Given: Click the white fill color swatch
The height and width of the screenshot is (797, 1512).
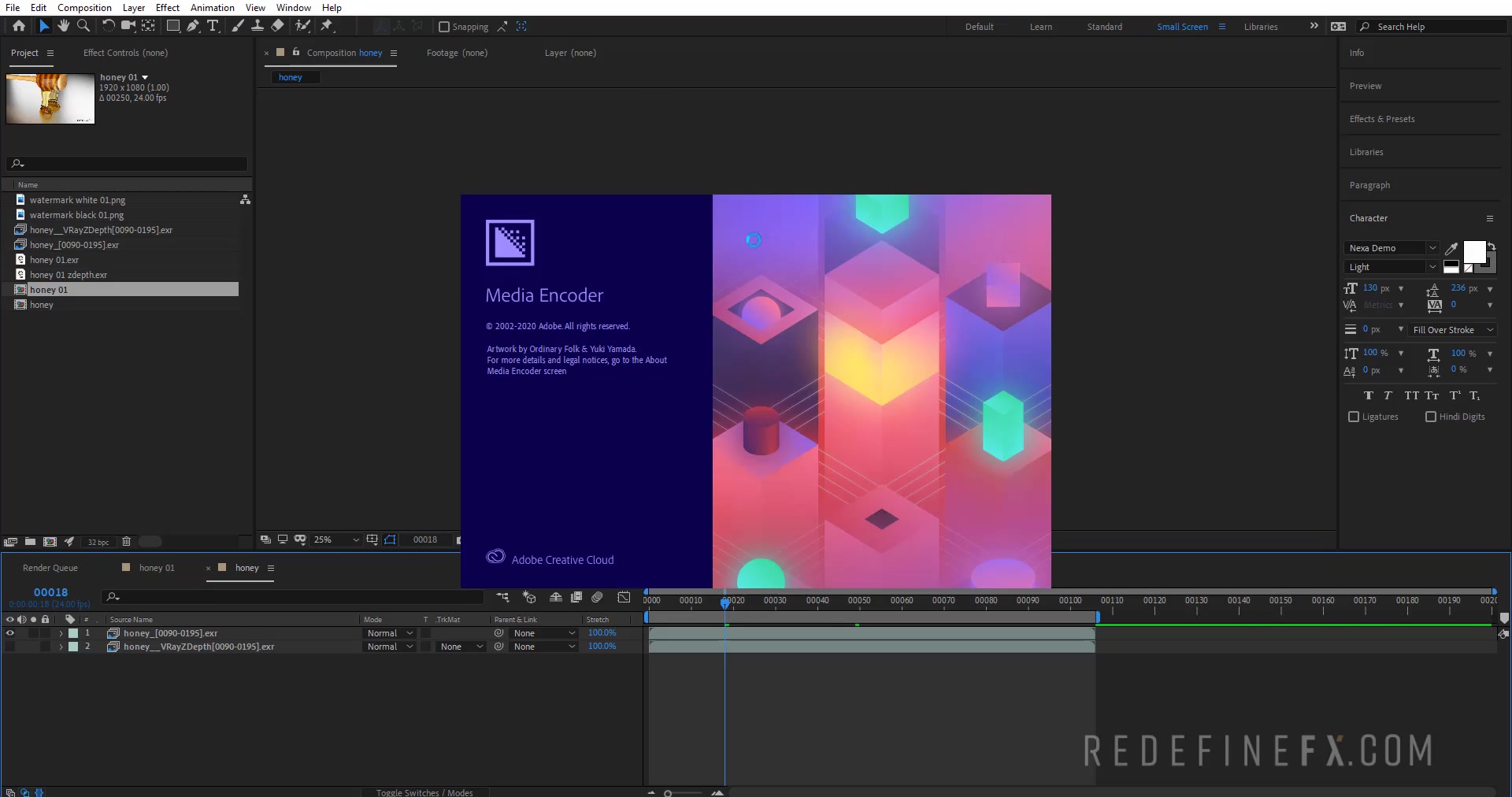Looking at the screenshot, I should coord(1474,252).
